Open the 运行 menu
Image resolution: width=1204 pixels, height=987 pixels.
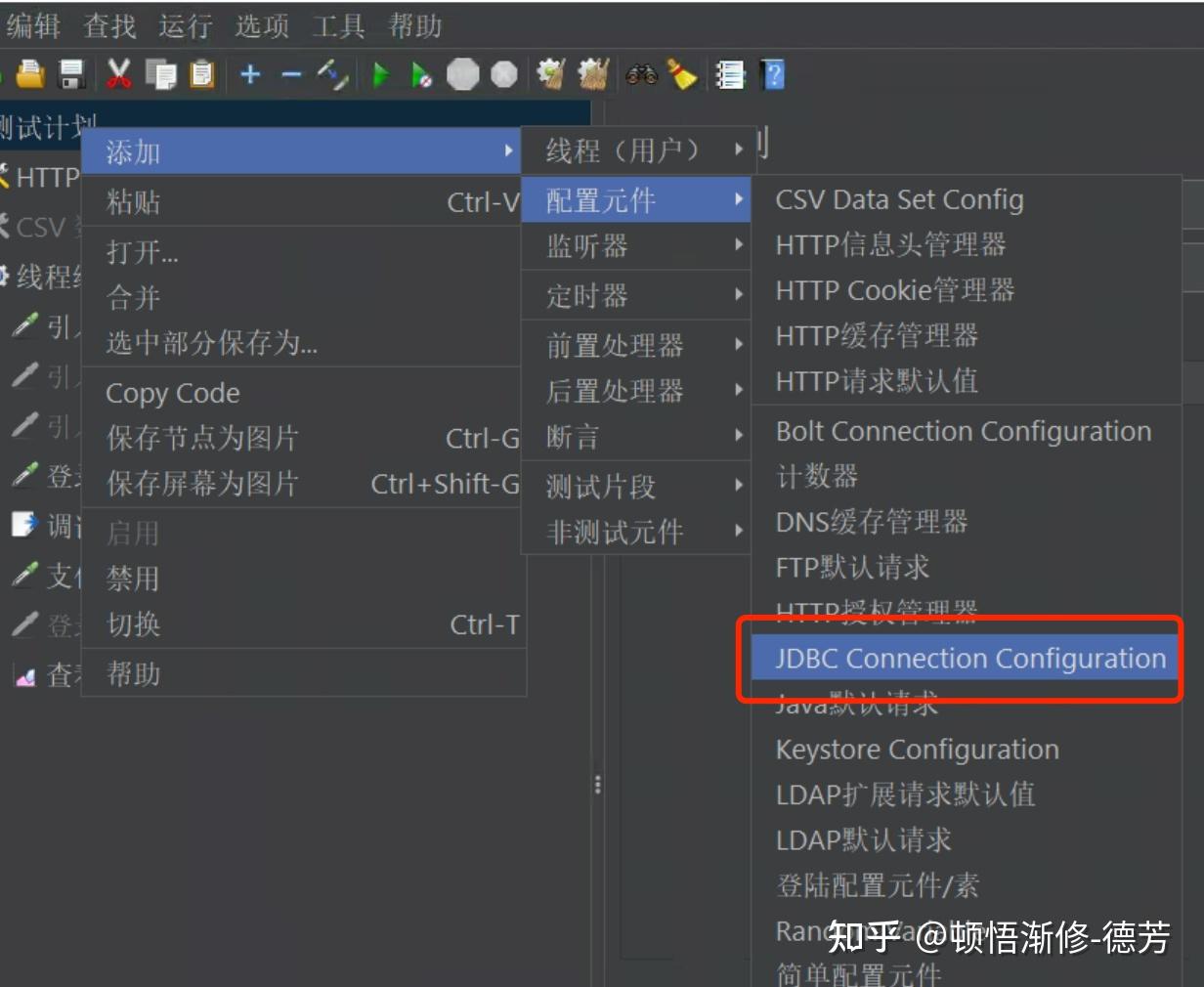click(186, 25)
